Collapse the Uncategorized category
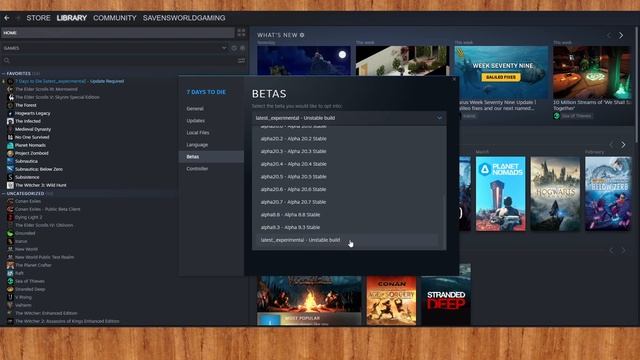Screen dimensions: 640x360 tap(4, 193)
